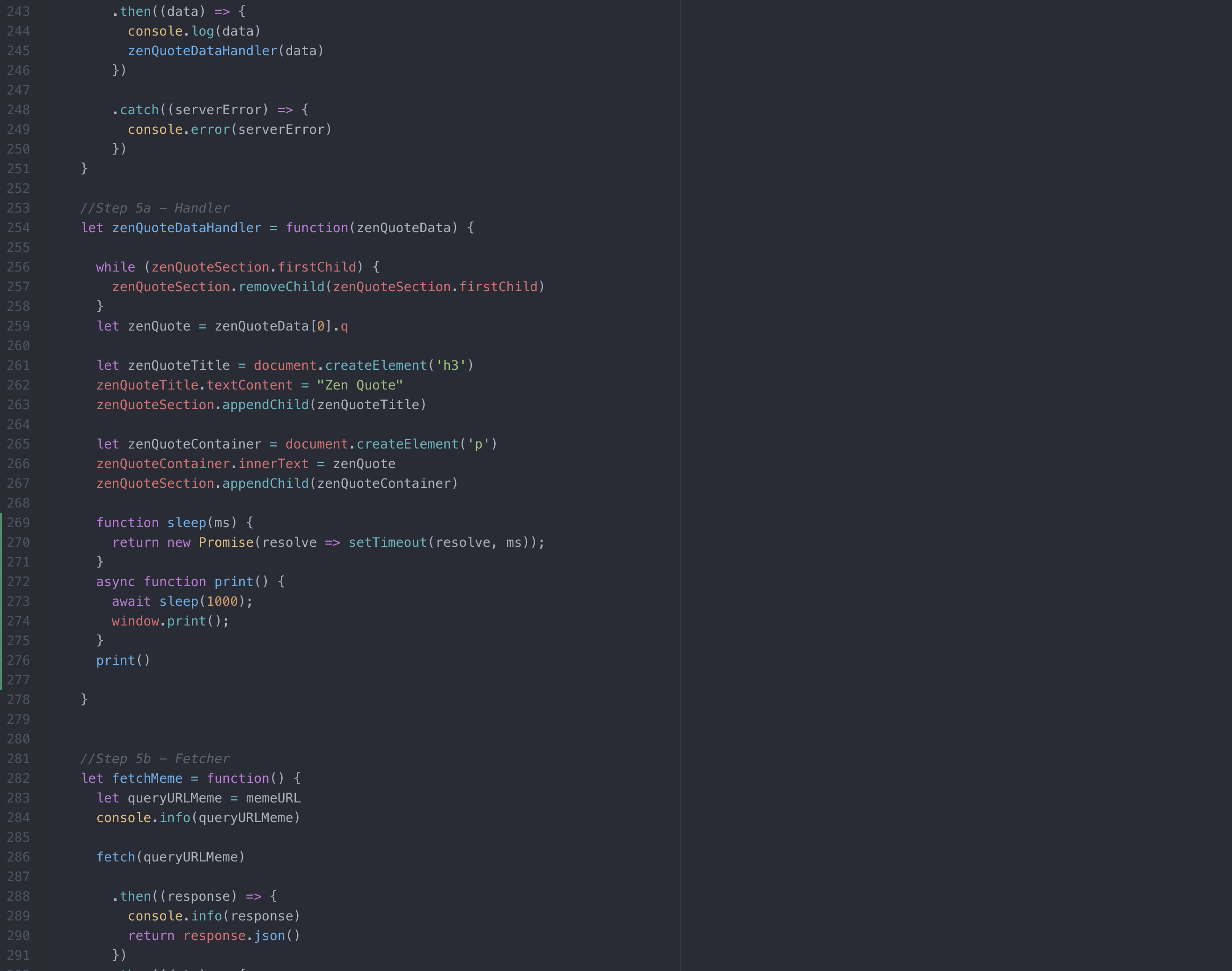Click 'zenQuoteContainer' declaration on line 265
Screen dimensions: 1232x971
coord(195,445)
